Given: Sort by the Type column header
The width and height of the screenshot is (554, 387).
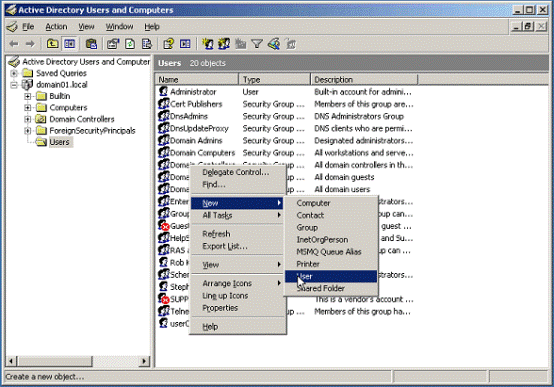Looking at the screenshot, I should [x=275, y=80].
